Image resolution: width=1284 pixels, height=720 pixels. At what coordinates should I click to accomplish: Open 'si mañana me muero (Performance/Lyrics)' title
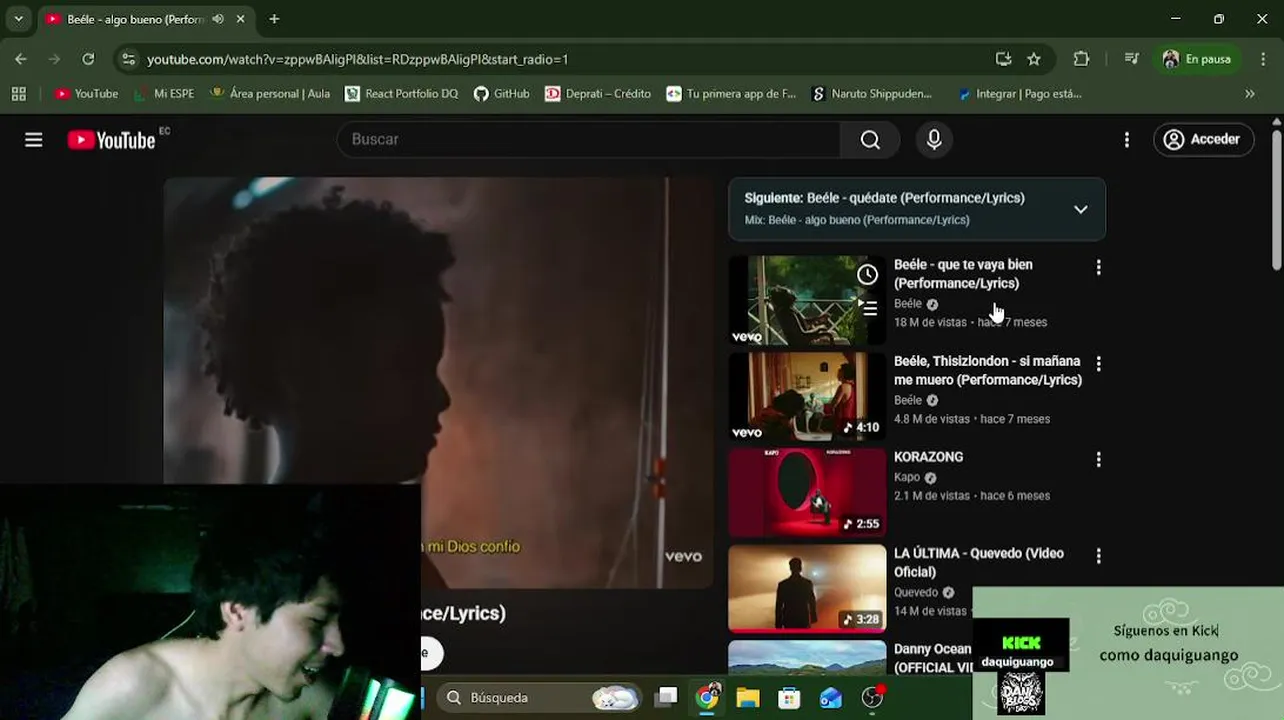(988, 370)
